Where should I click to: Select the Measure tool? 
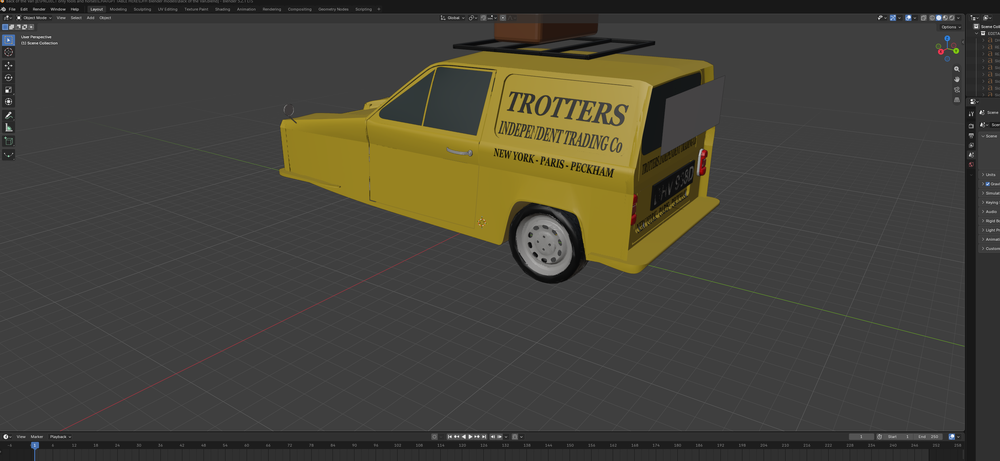click(x=8, y=128)
